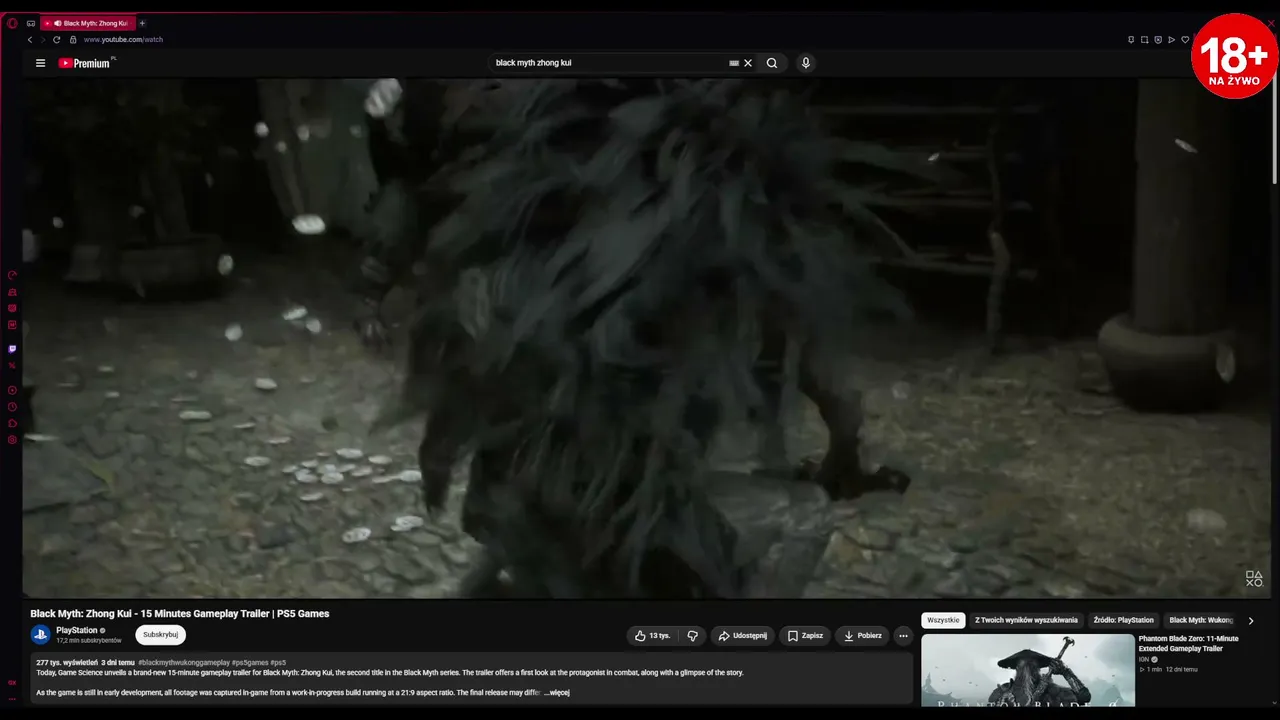
Task: Expand the description with ...więcej
Action: point(557,693)
